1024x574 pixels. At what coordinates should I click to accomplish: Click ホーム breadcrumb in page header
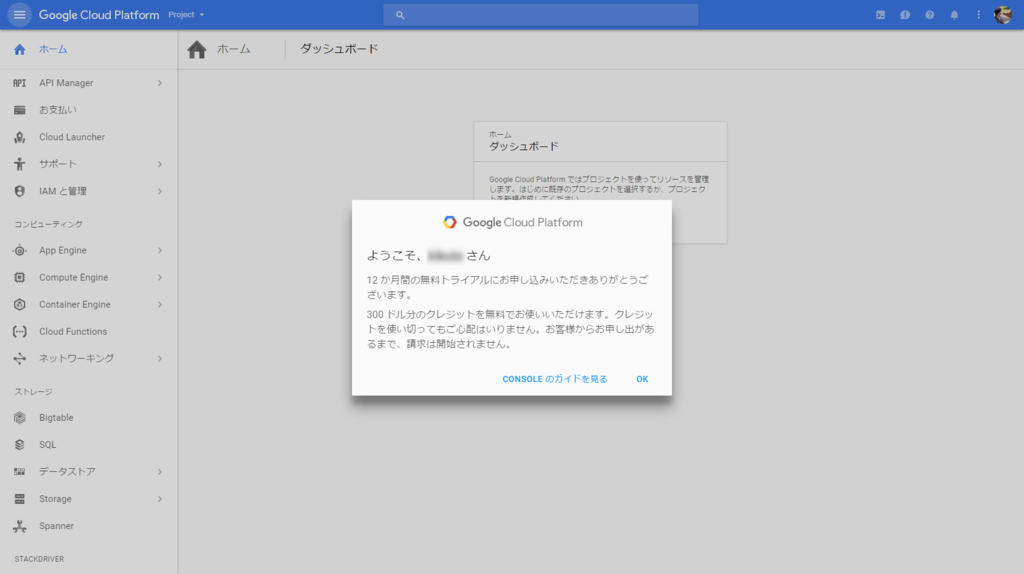233,49
